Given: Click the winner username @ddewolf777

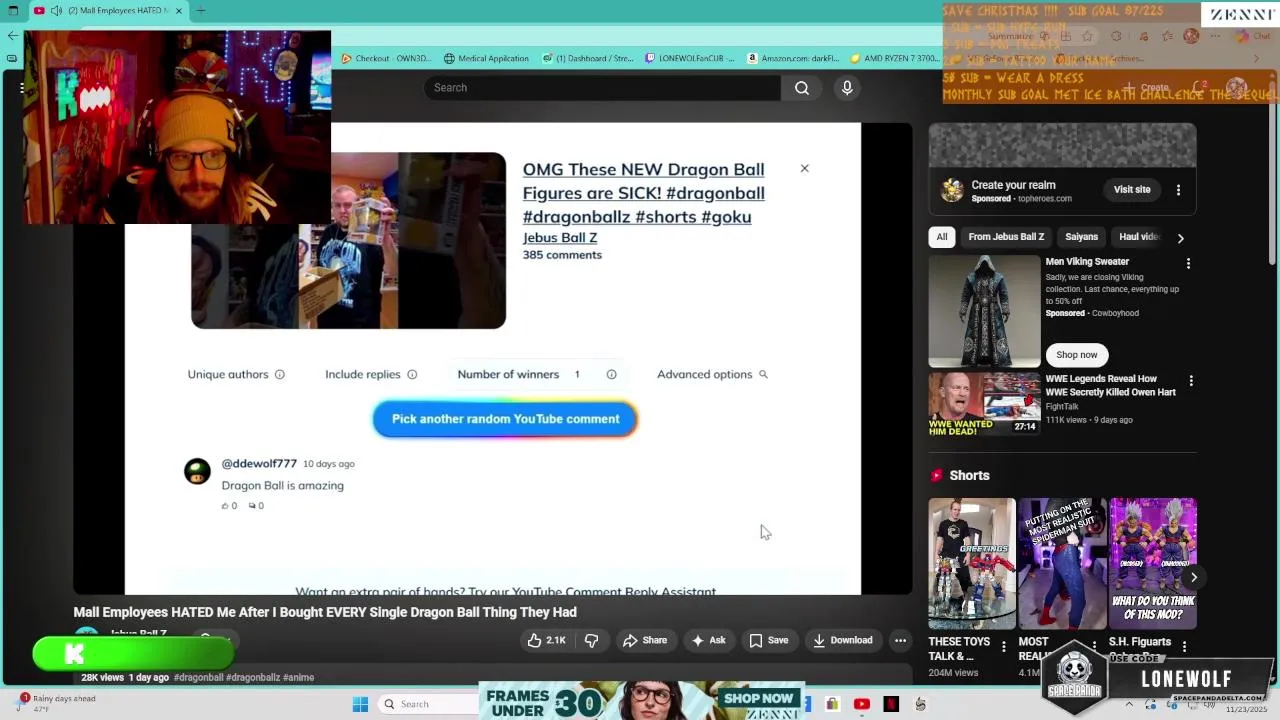Looking at the screenshot, I should (x=259, y=464).
